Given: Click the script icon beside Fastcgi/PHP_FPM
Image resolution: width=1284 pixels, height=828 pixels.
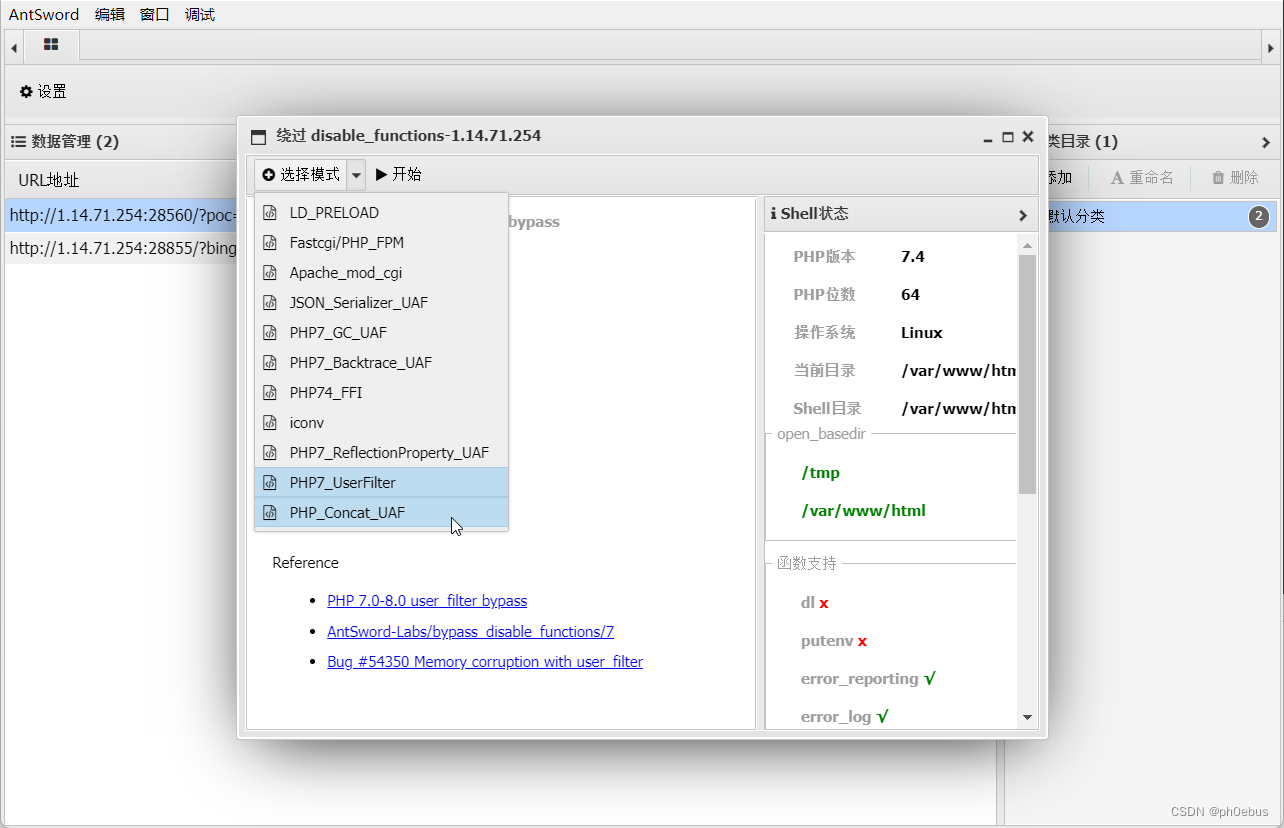Looking at the screenshot, I should (x=269, y=242).
